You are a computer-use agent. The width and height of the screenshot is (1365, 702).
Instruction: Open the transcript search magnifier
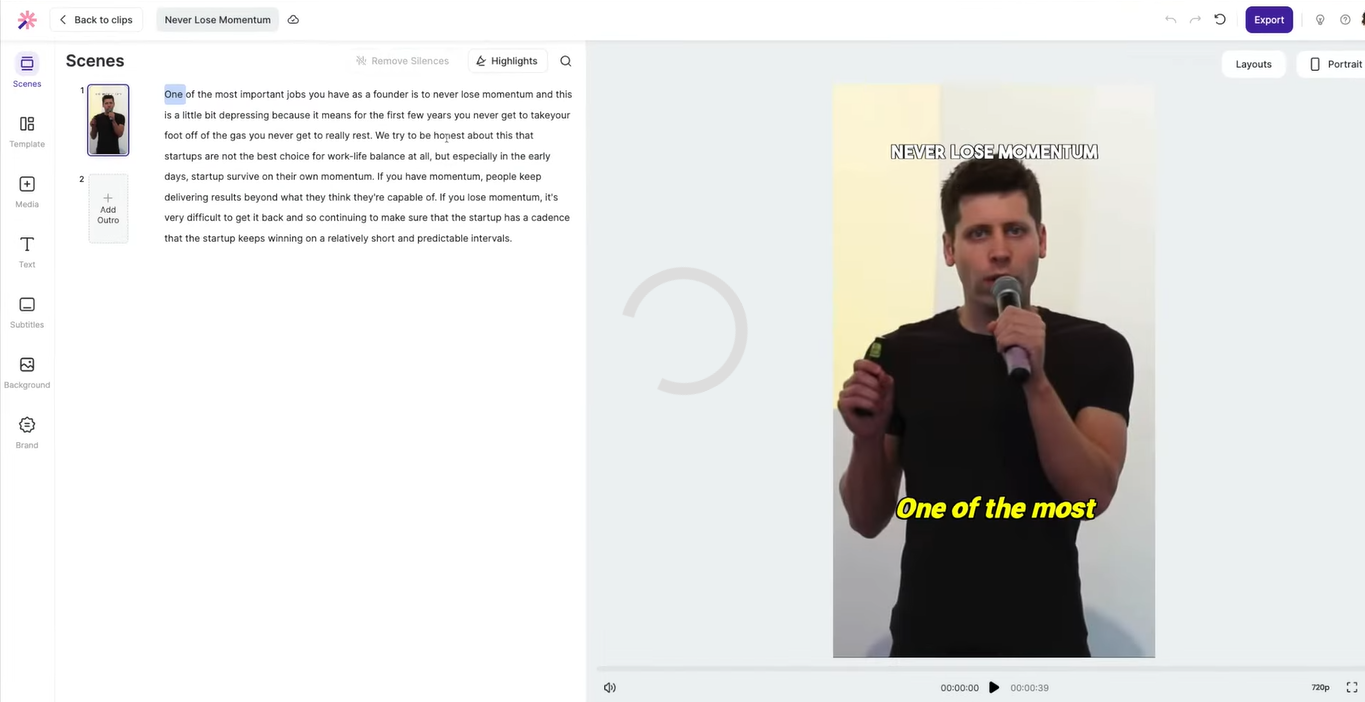(x=565, y=60)
